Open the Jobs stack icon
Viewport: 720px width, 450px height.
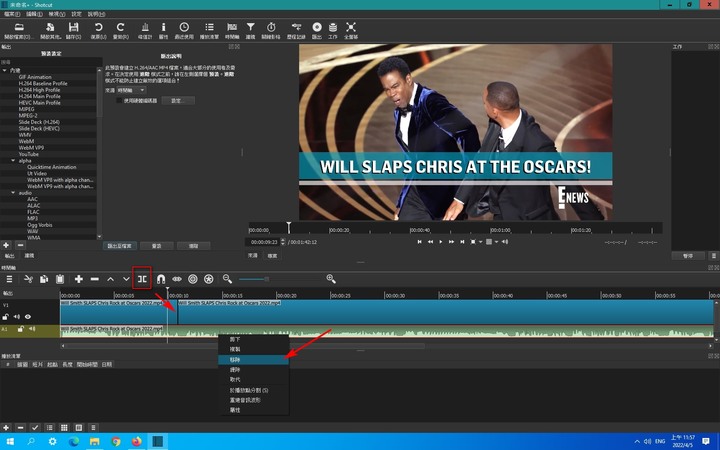333,28
